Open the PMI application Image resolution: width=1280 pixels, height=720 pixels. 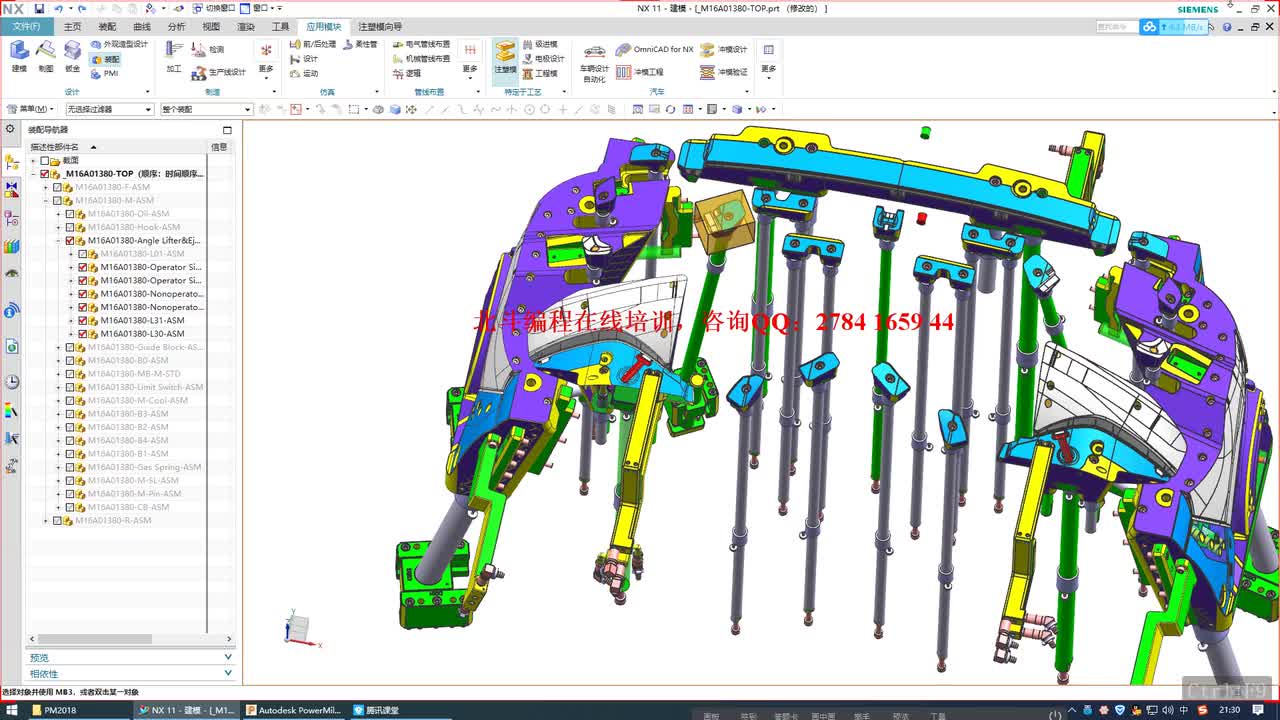[x=105, y=74]
